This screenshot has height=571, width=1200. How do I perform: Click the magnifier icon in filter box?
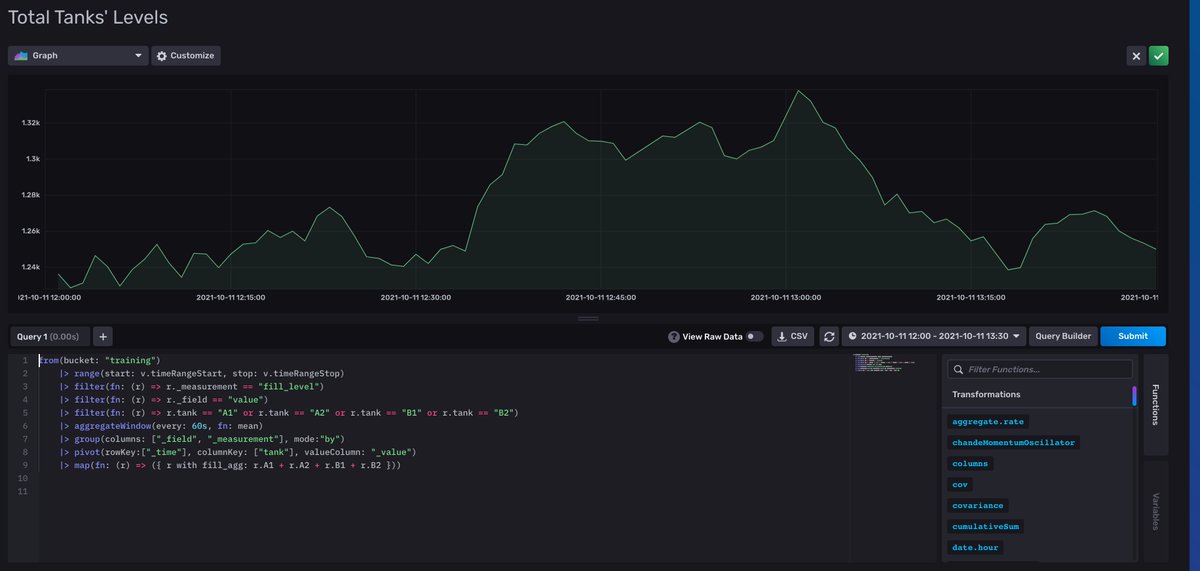[x=958, y=369]
